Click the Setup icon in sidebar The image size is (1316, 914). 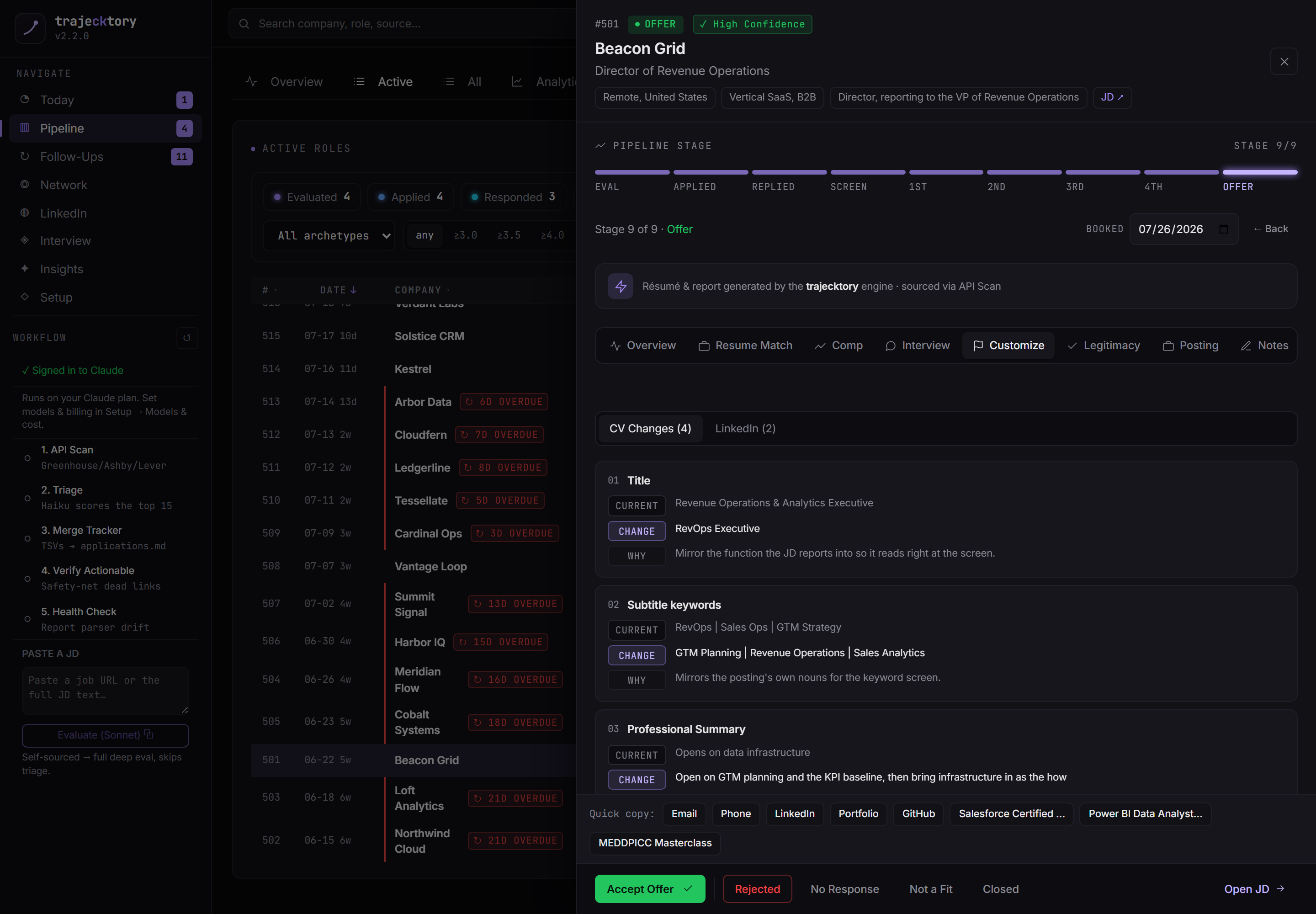click(x=25, y=297)
